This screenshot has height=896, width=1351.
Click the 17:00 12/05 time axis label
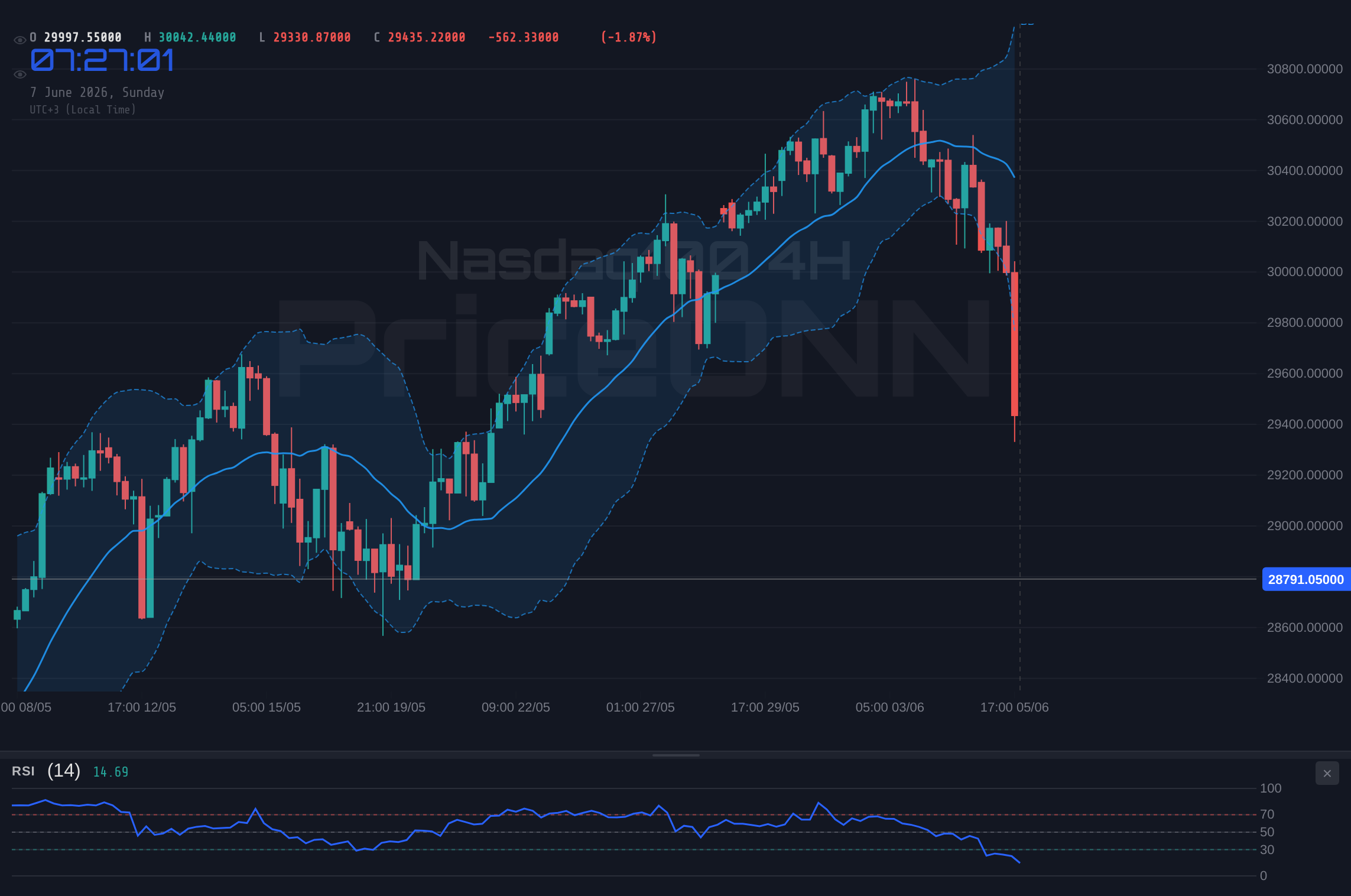point(142,707)
